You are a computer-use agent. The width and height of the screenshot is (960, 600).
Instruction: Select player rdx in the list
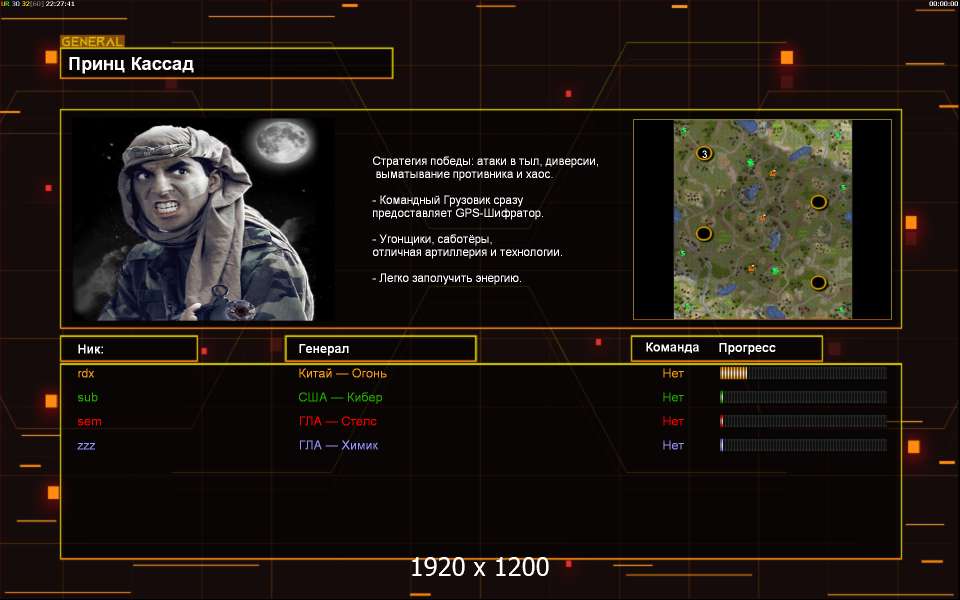click(x=86, y=373)
